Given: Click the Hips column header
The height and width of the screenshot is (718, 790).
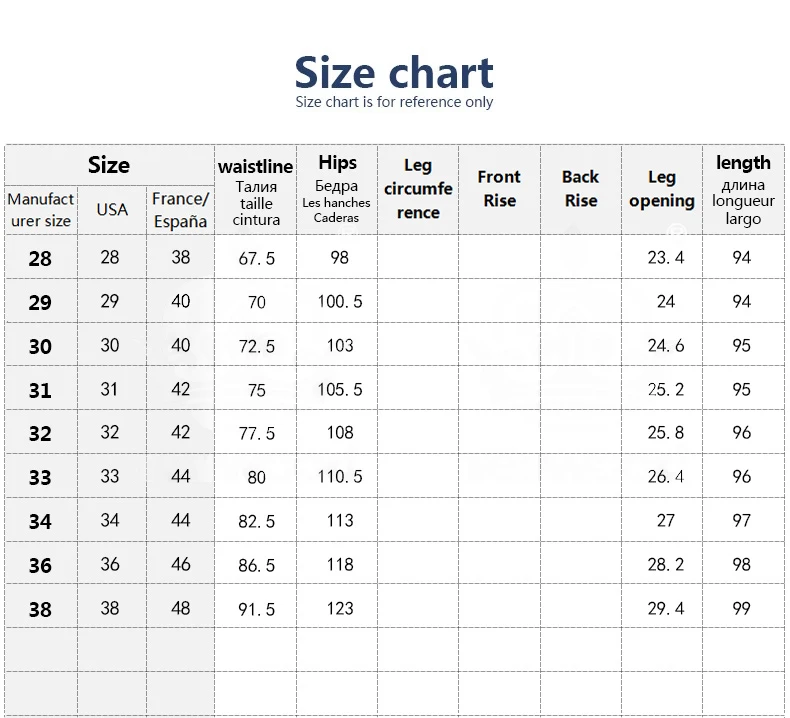Looking at the screenshot, I should pos(337,190).
